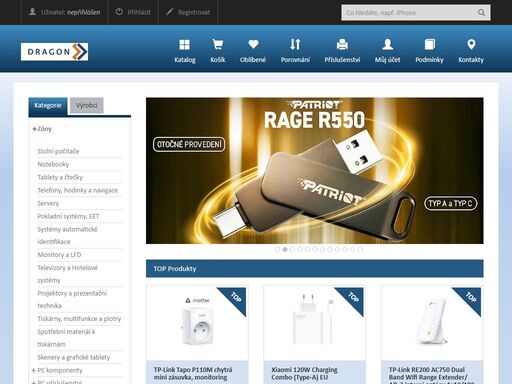Click the search input field
The image size is (512, 384).
pyautogui.click(x=410, y=13)
